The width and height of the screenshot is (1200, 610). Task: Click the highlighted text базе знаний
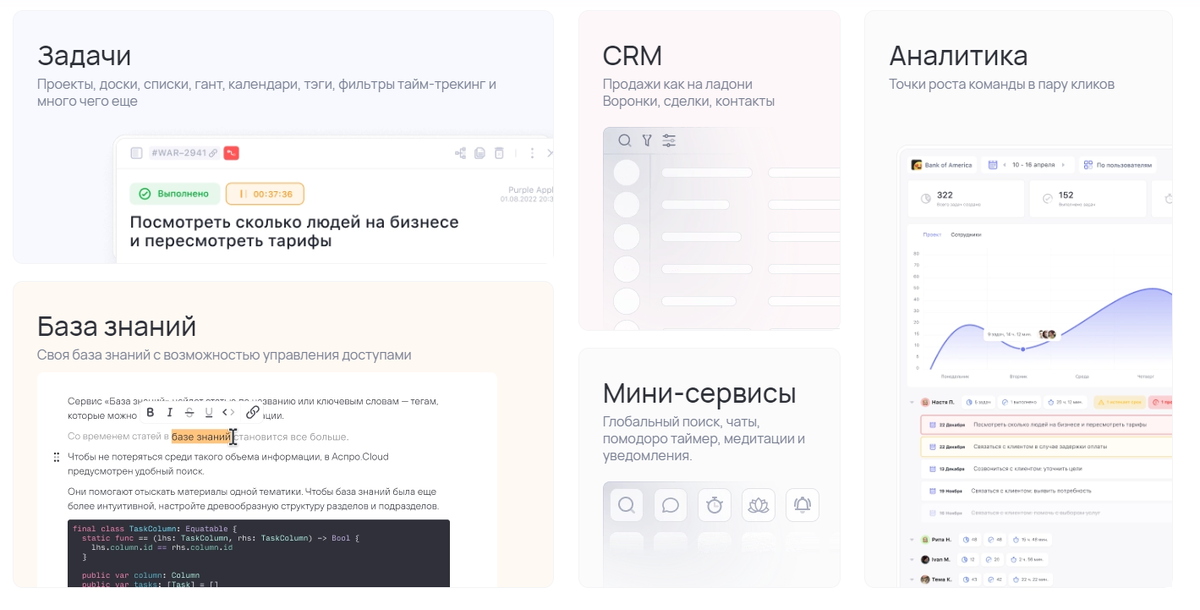200,436
